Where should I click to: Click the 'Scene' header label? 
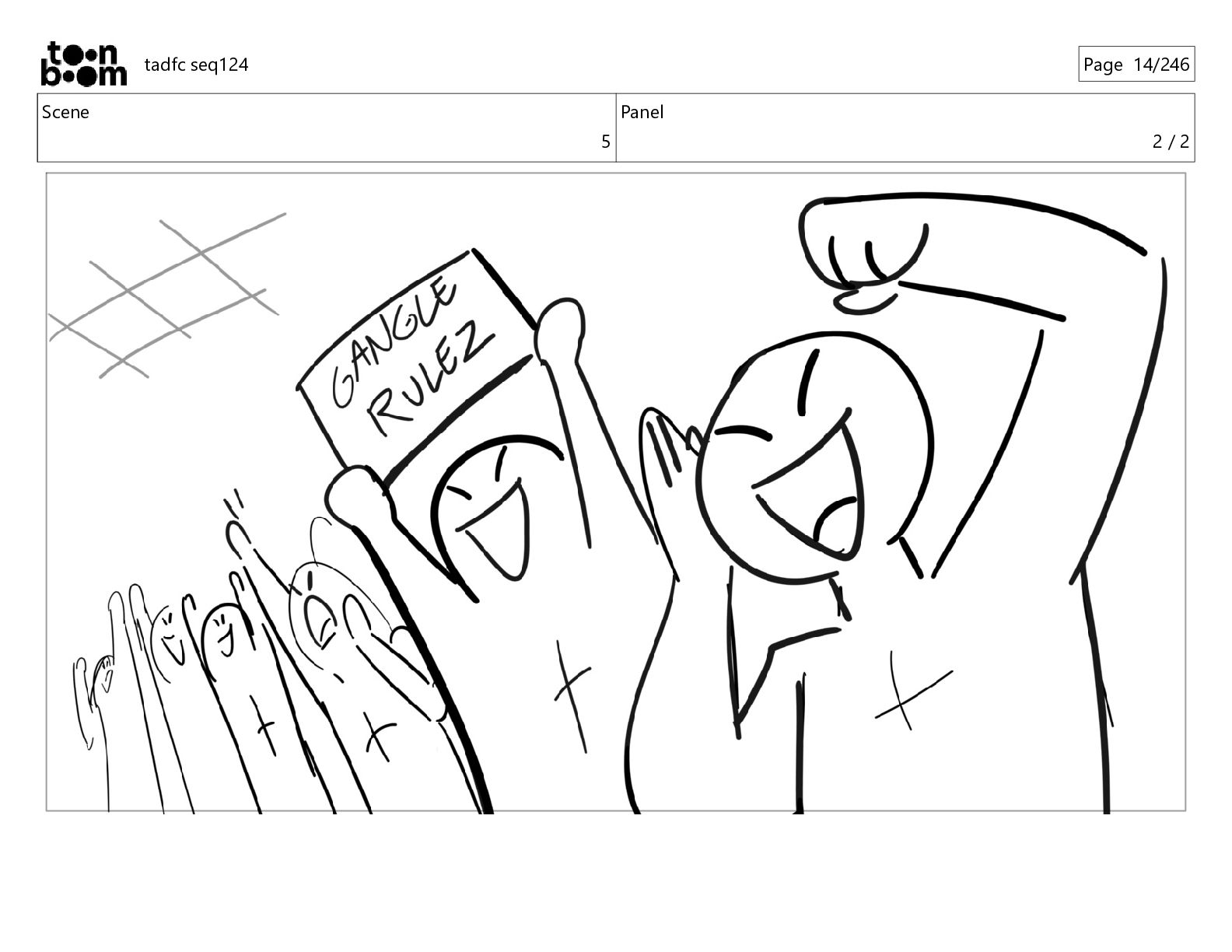(x=65, y=112)
